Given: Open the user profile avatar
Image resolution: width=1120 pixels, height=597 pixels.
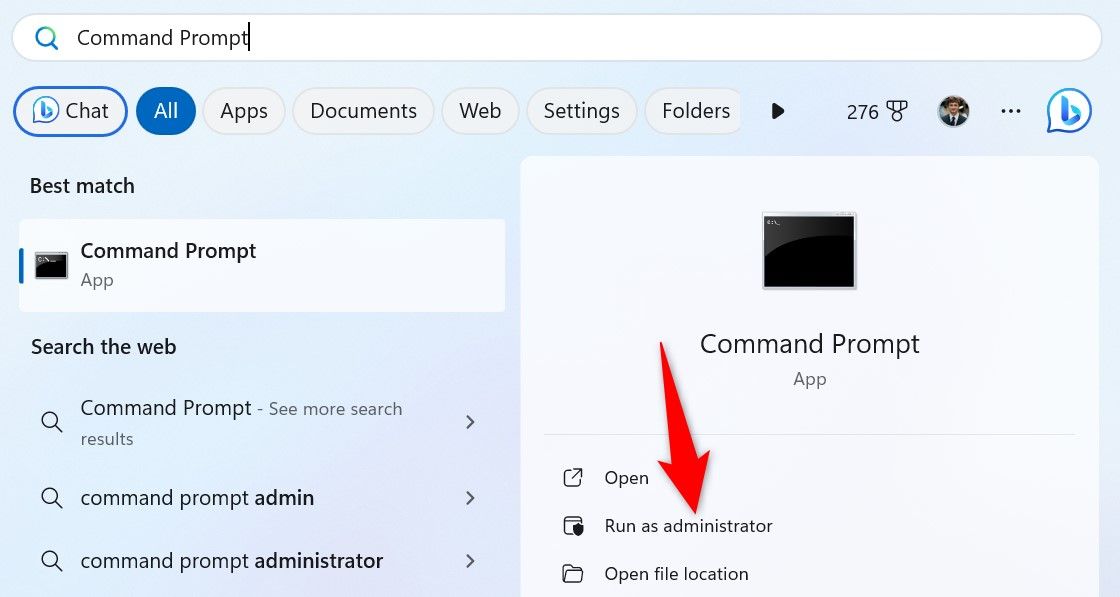Looking at the screenshot, I should pyautogui.click(x=954, y=111).
